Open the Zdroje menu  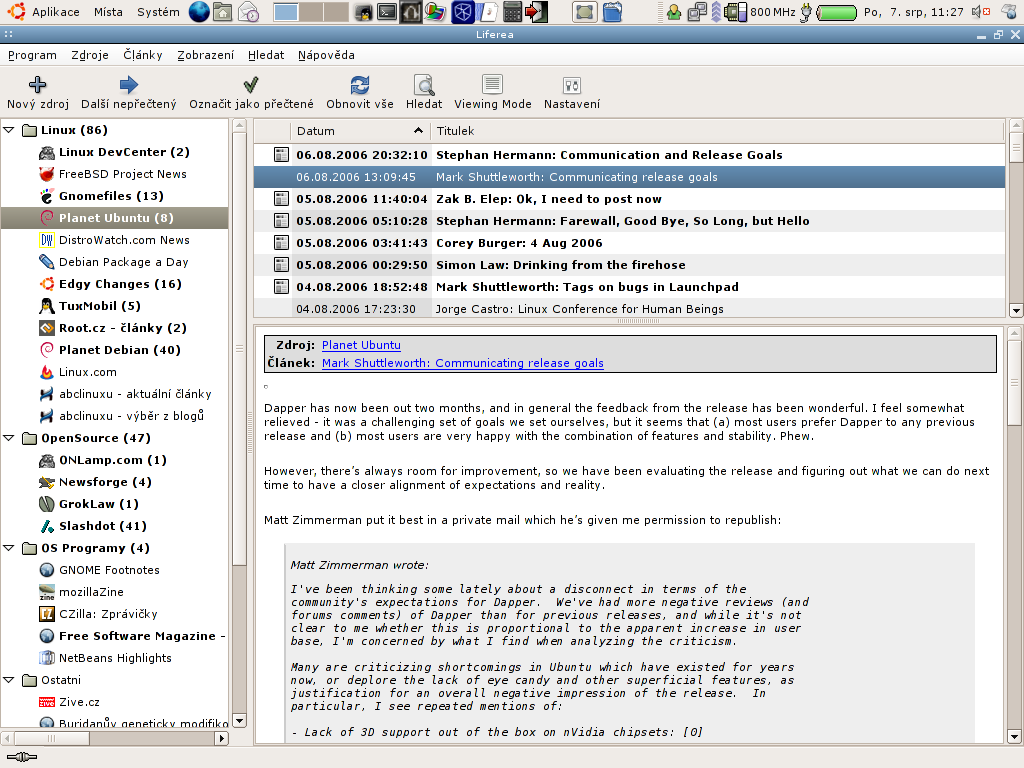[x=90, y=55]
